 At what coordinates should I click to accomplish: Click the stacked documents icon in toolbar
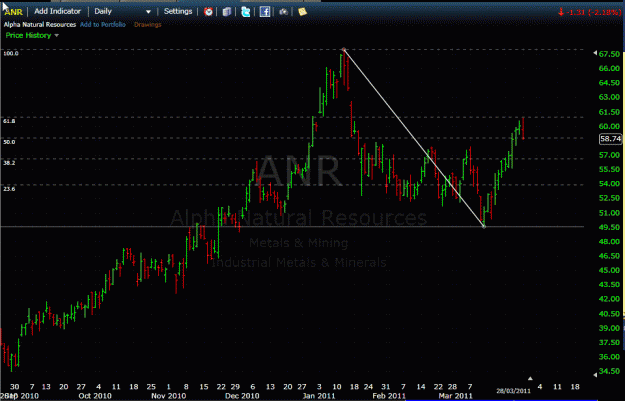point(227,12)
